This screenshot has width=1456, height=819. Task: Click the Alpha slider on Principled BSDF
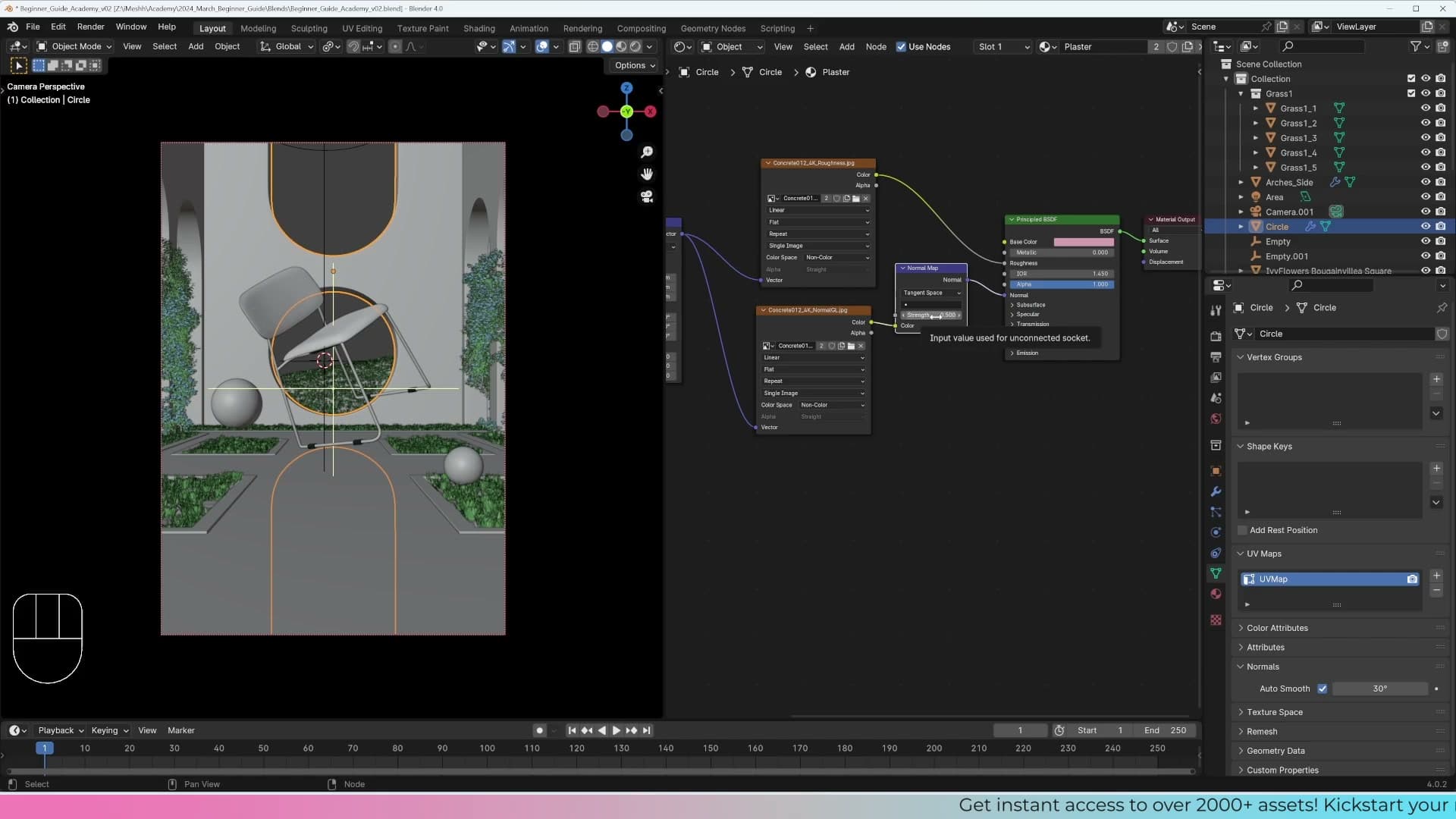tap(1061, 284)
